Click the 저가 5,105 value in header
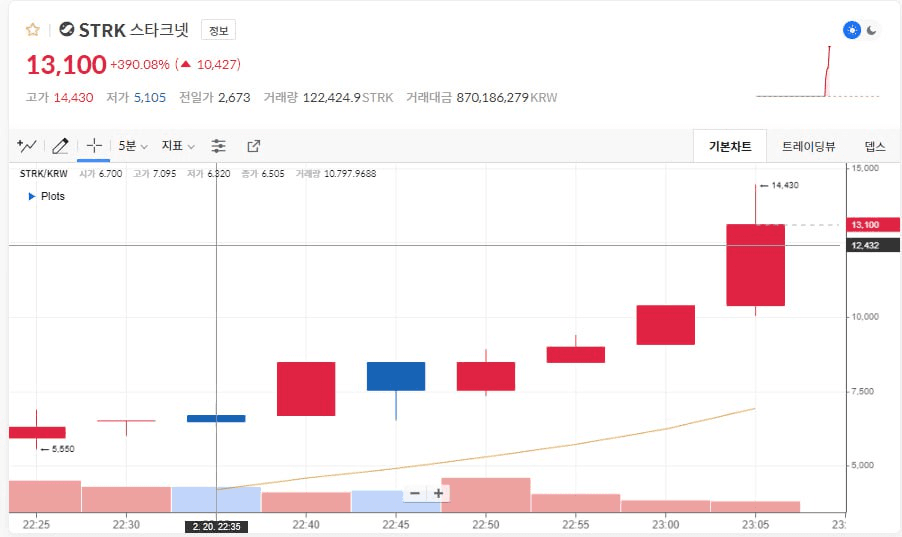Image resolution: width=902 pixels, height=537 pixels. [x=150, y=97]
